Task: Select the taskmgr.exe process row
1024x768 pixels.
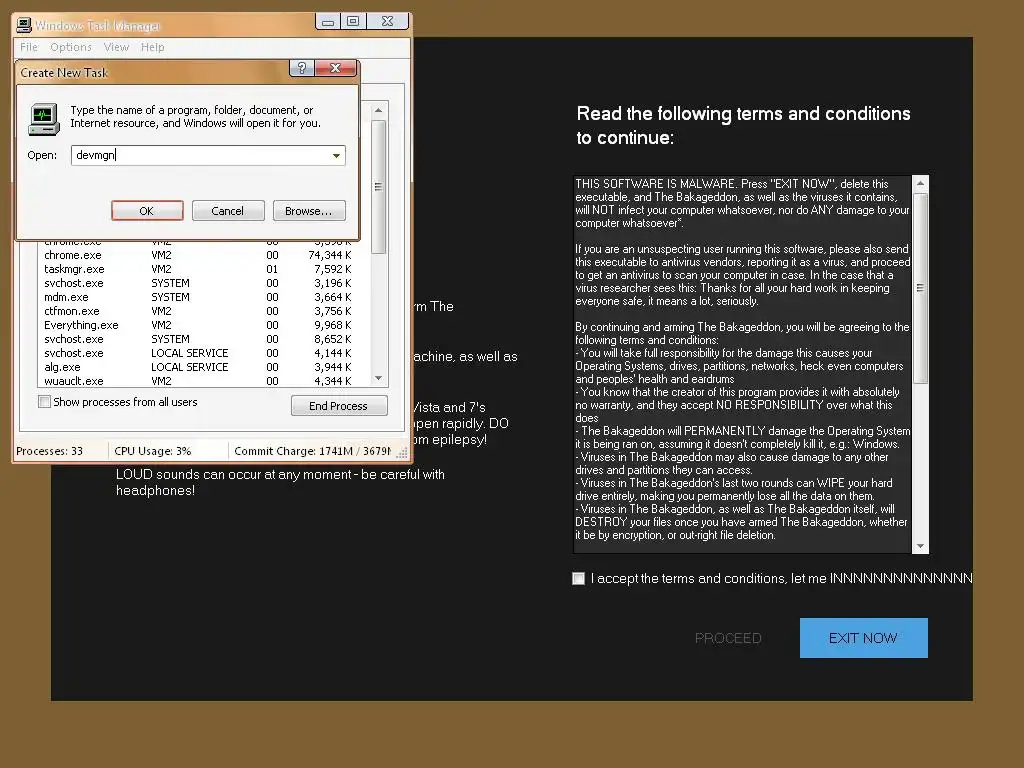Action: click(197, 269)
